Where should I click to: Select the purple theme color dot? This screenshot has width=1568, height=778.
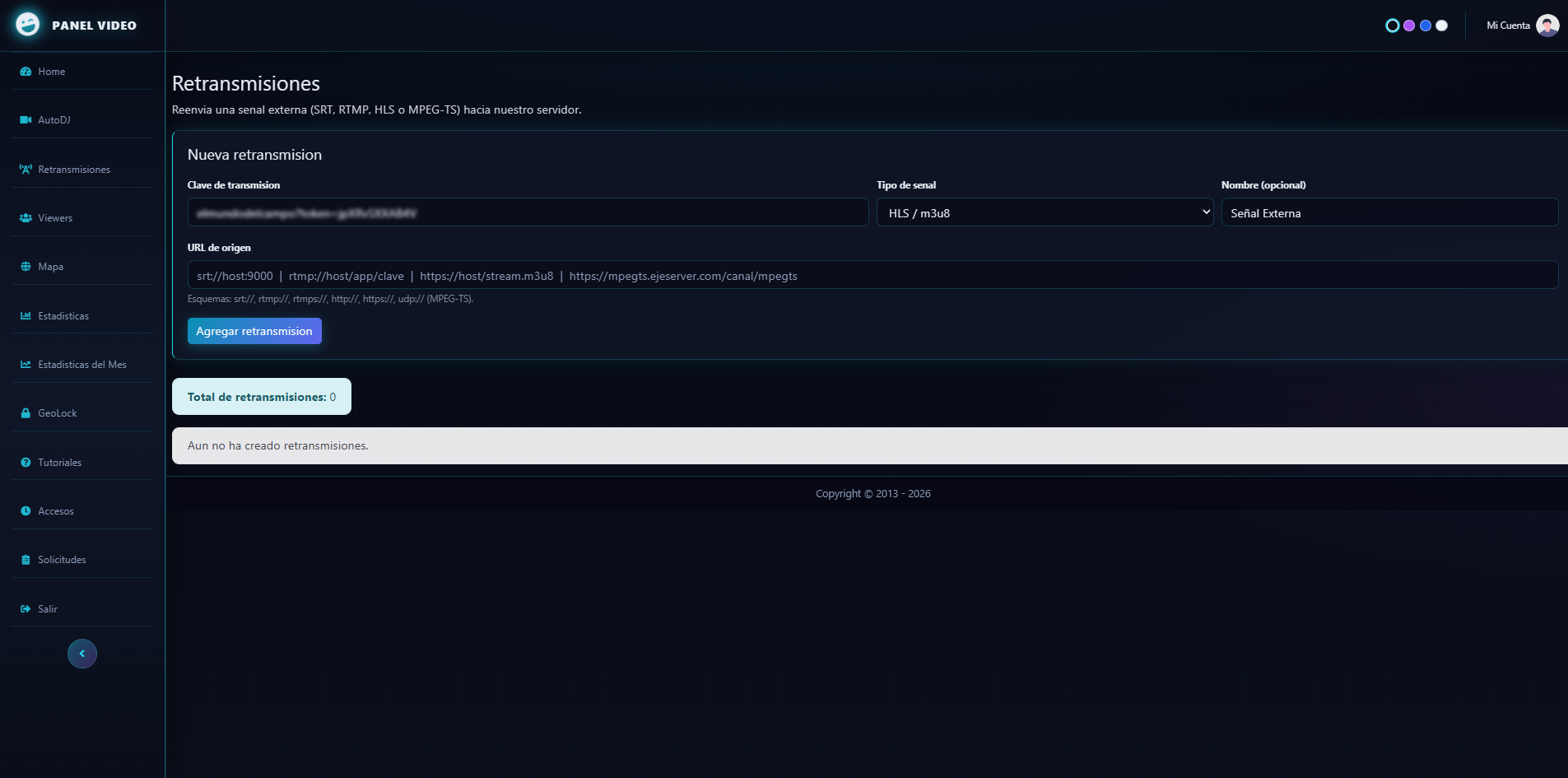pyautogui.click(x=1409, y=26)
